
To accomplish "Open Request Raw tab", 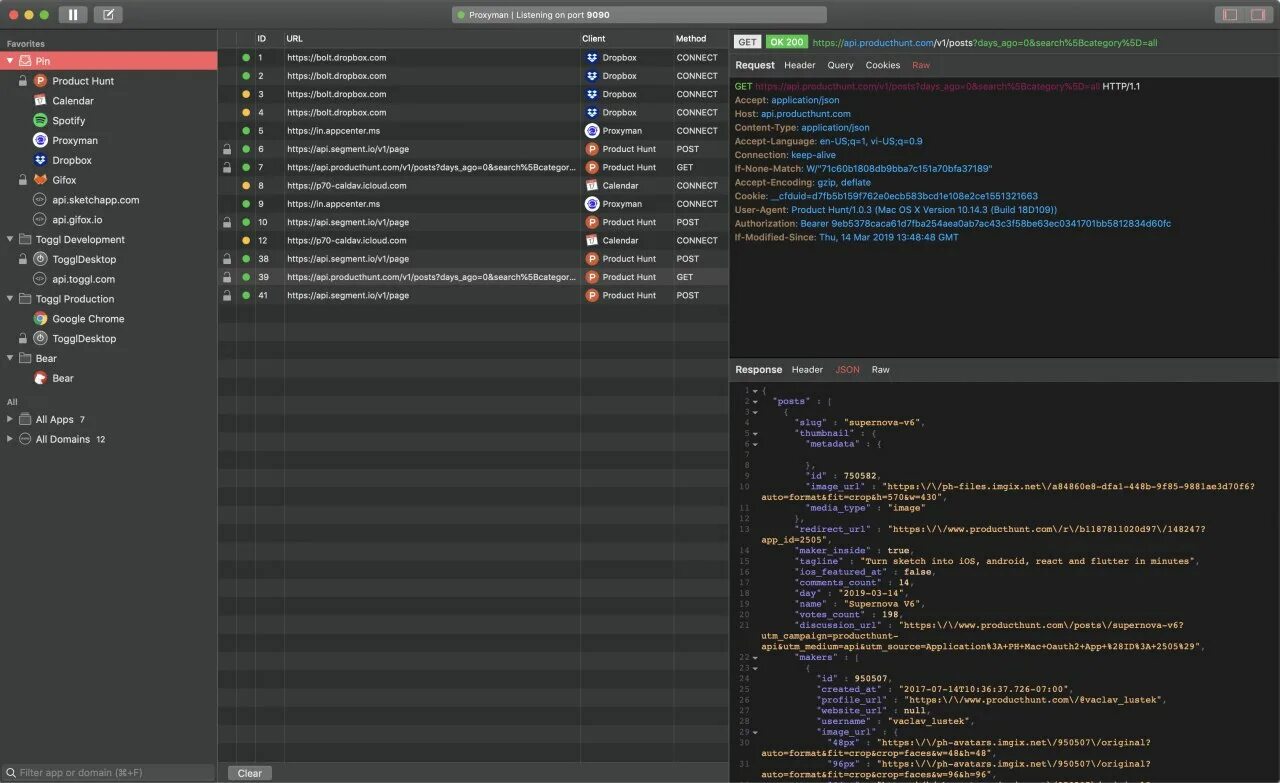I will [921, 65].
